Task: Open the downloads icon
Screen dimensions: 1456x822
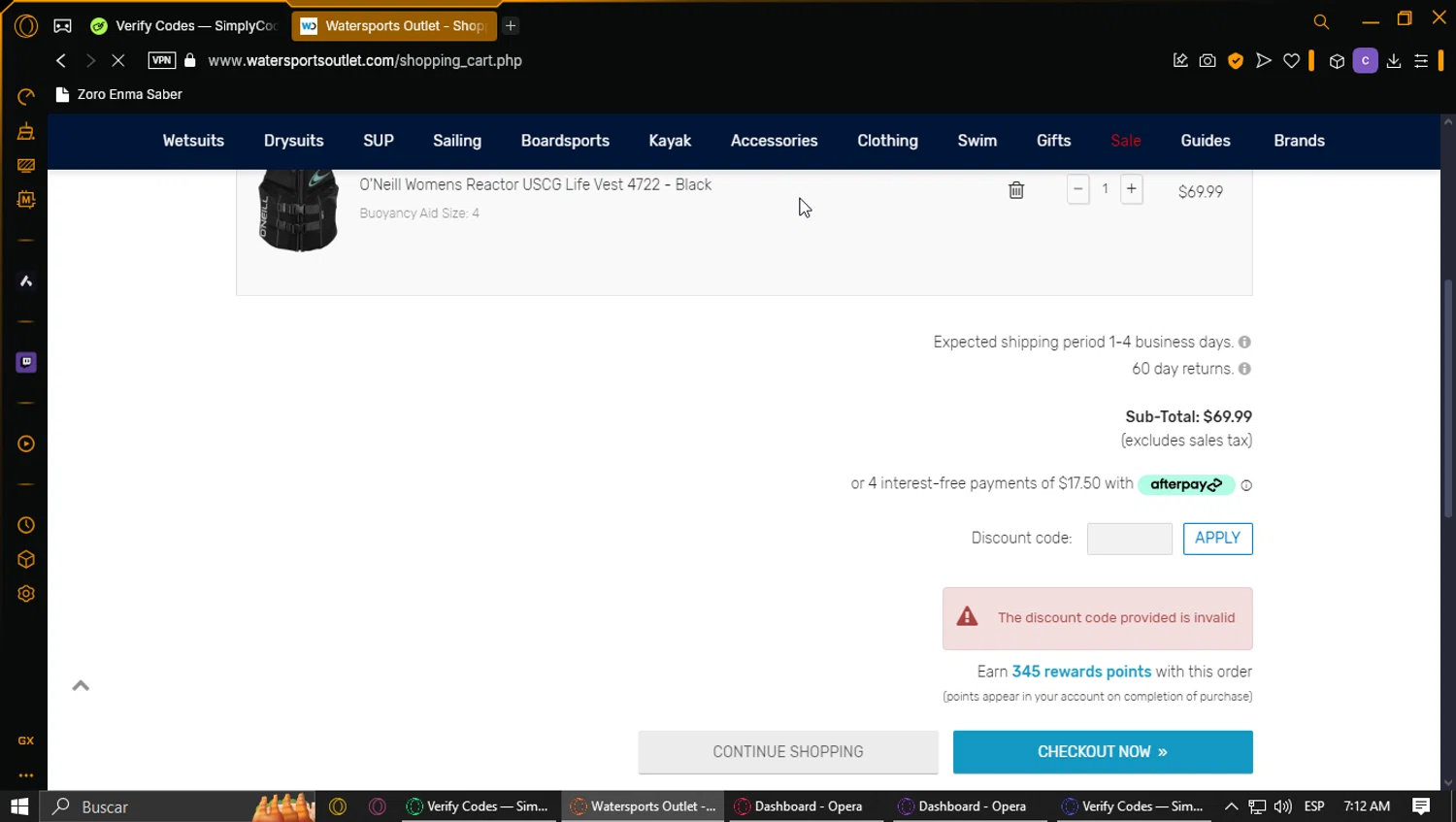Action: coord(1394,61)
